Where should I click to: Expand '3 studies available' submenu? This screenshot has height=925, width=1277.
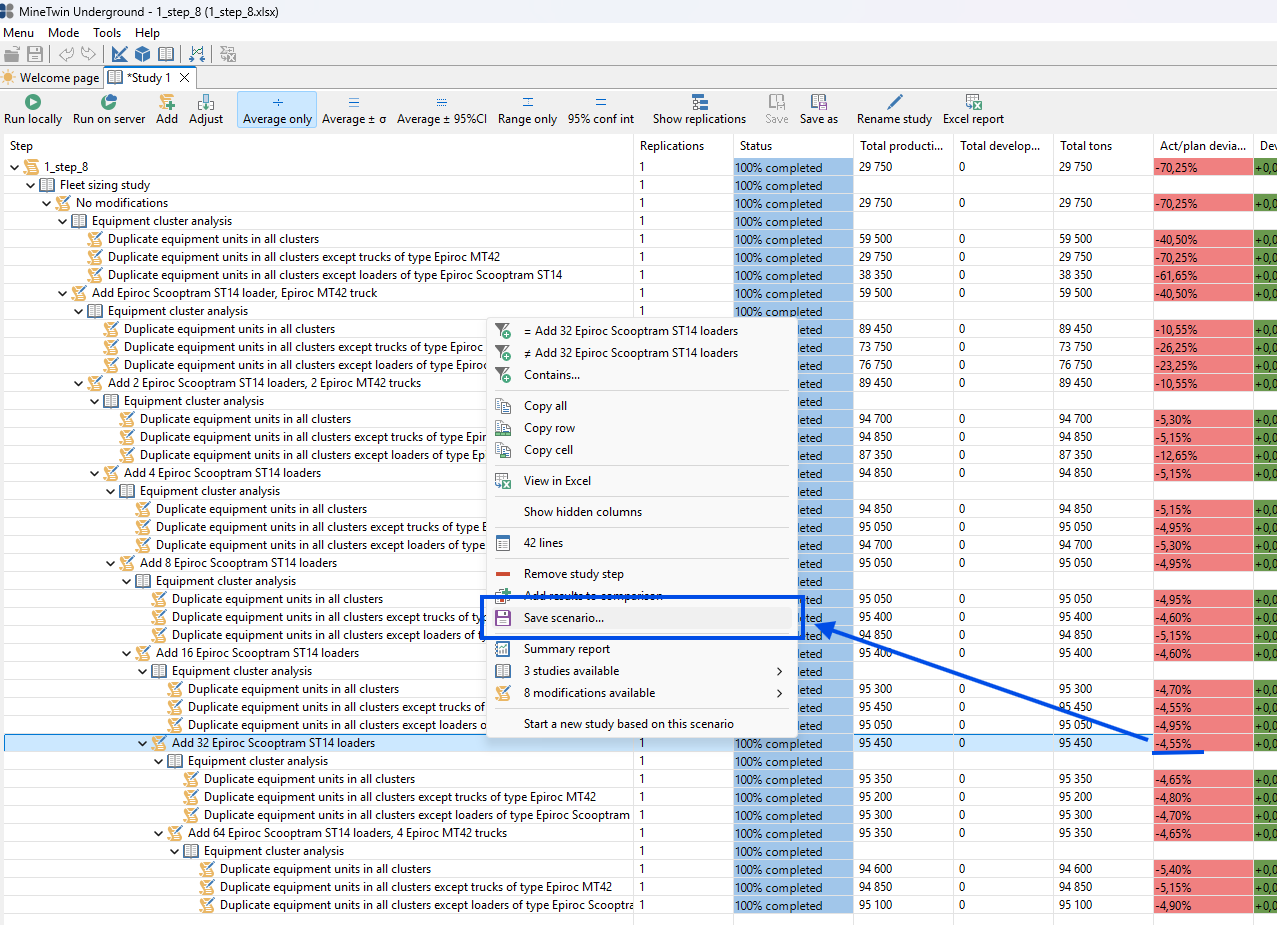click(640, 671)
